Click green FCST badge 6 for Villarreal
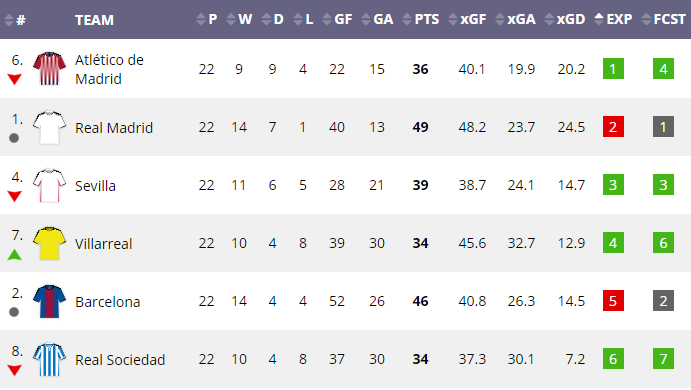 coord(663,243)
